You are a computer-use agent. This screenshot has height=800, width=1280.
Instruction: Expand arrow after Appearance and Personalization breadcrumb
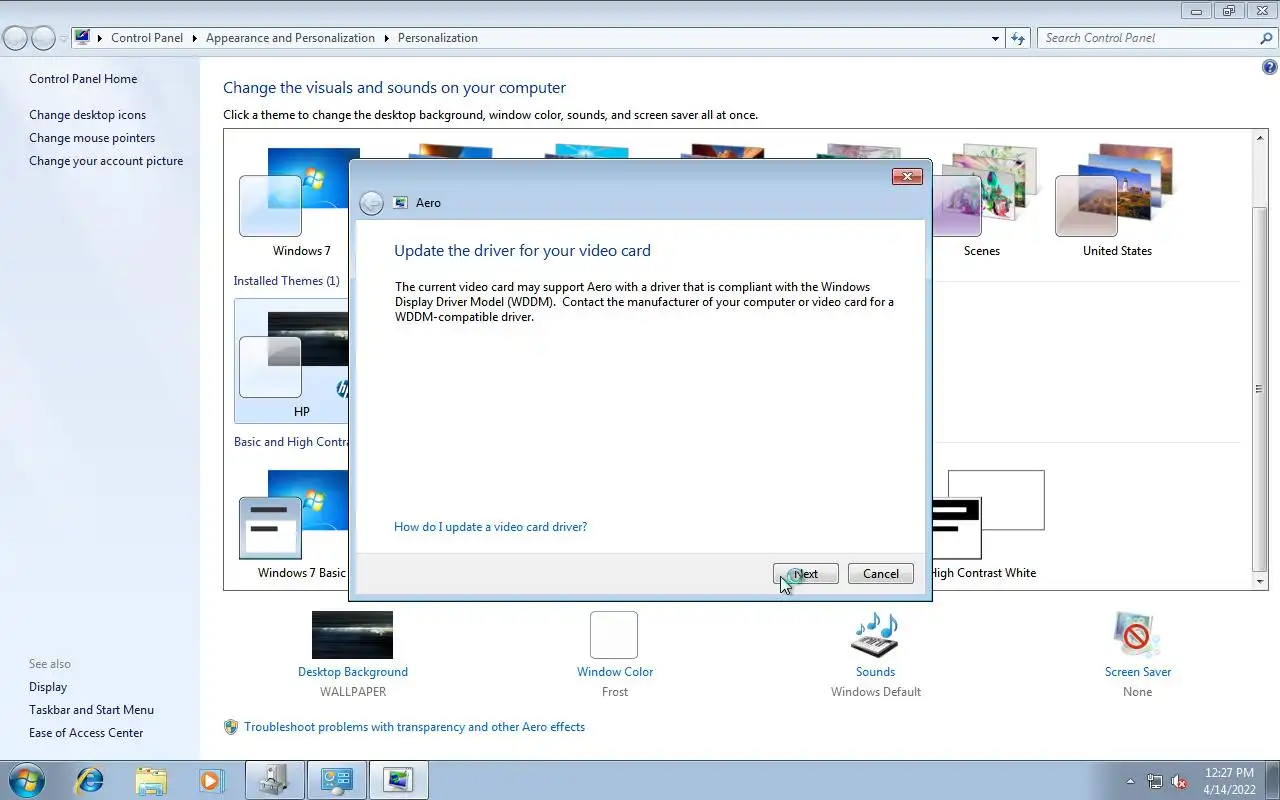pos(387,38)
